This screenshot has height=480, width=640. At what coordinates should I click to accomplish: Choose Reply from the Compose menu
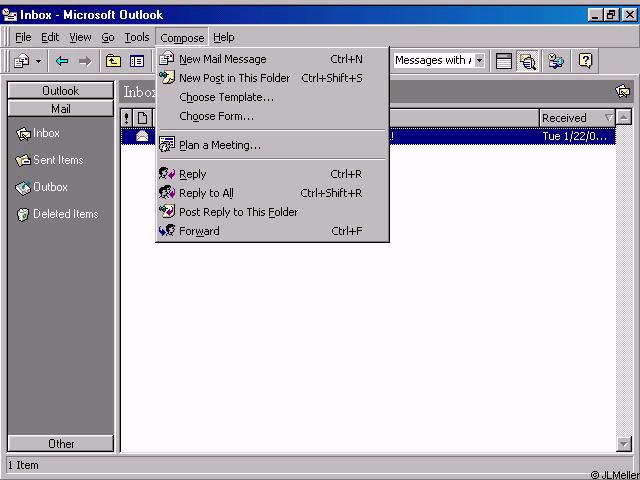pyautogui.click(x=272, y=174)
